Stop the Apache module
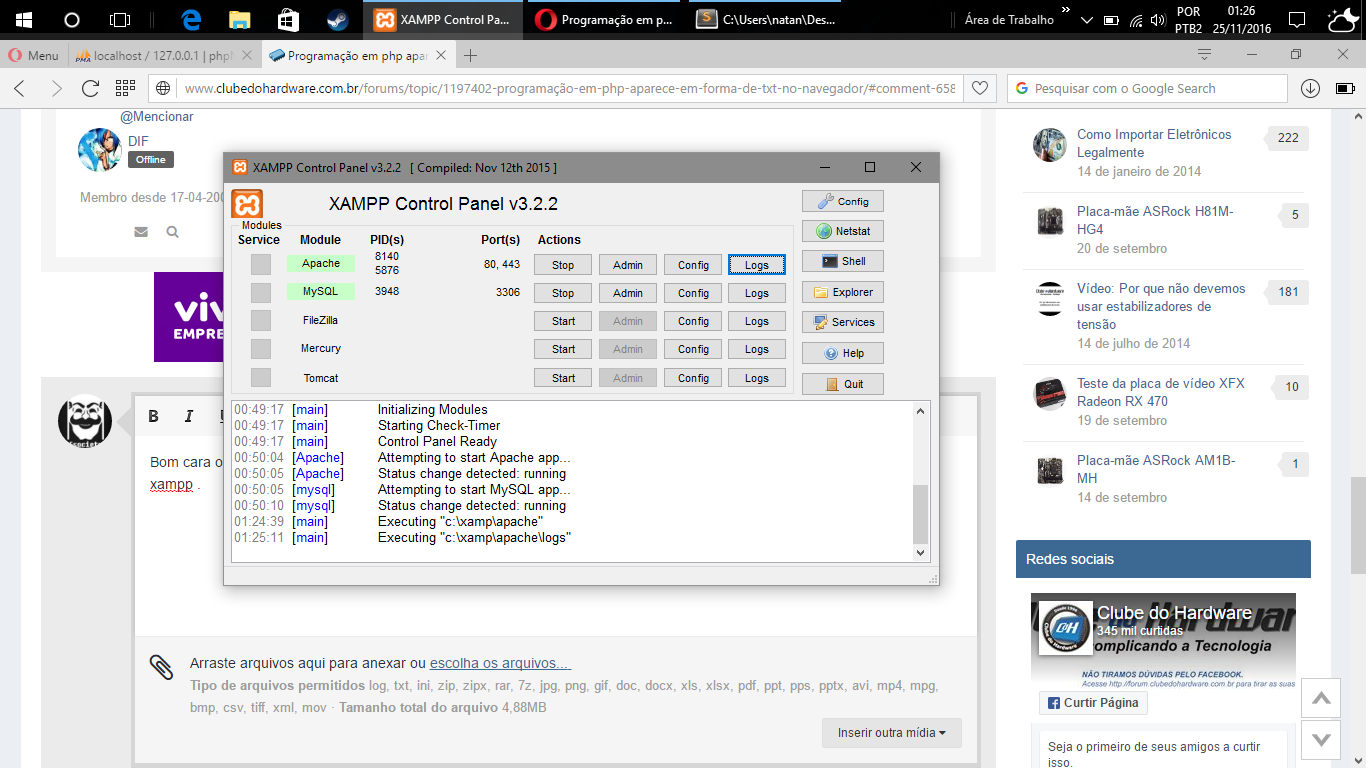The image size is (1366, 768). pos(563,265)
